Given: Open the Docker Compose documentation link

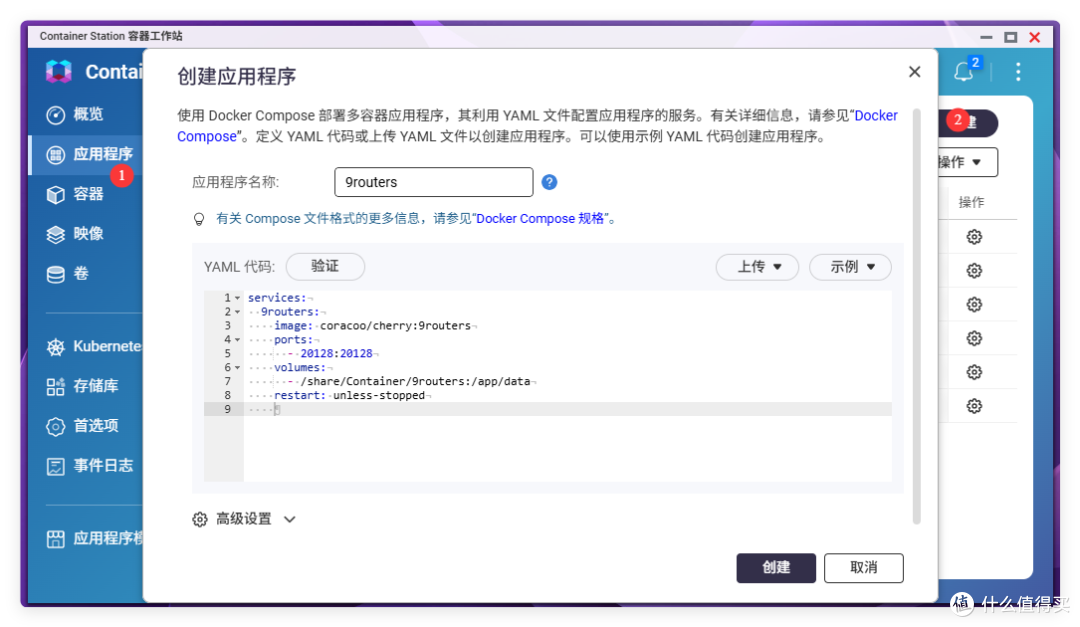Looking at the screenshot, I should coord(875,116).
